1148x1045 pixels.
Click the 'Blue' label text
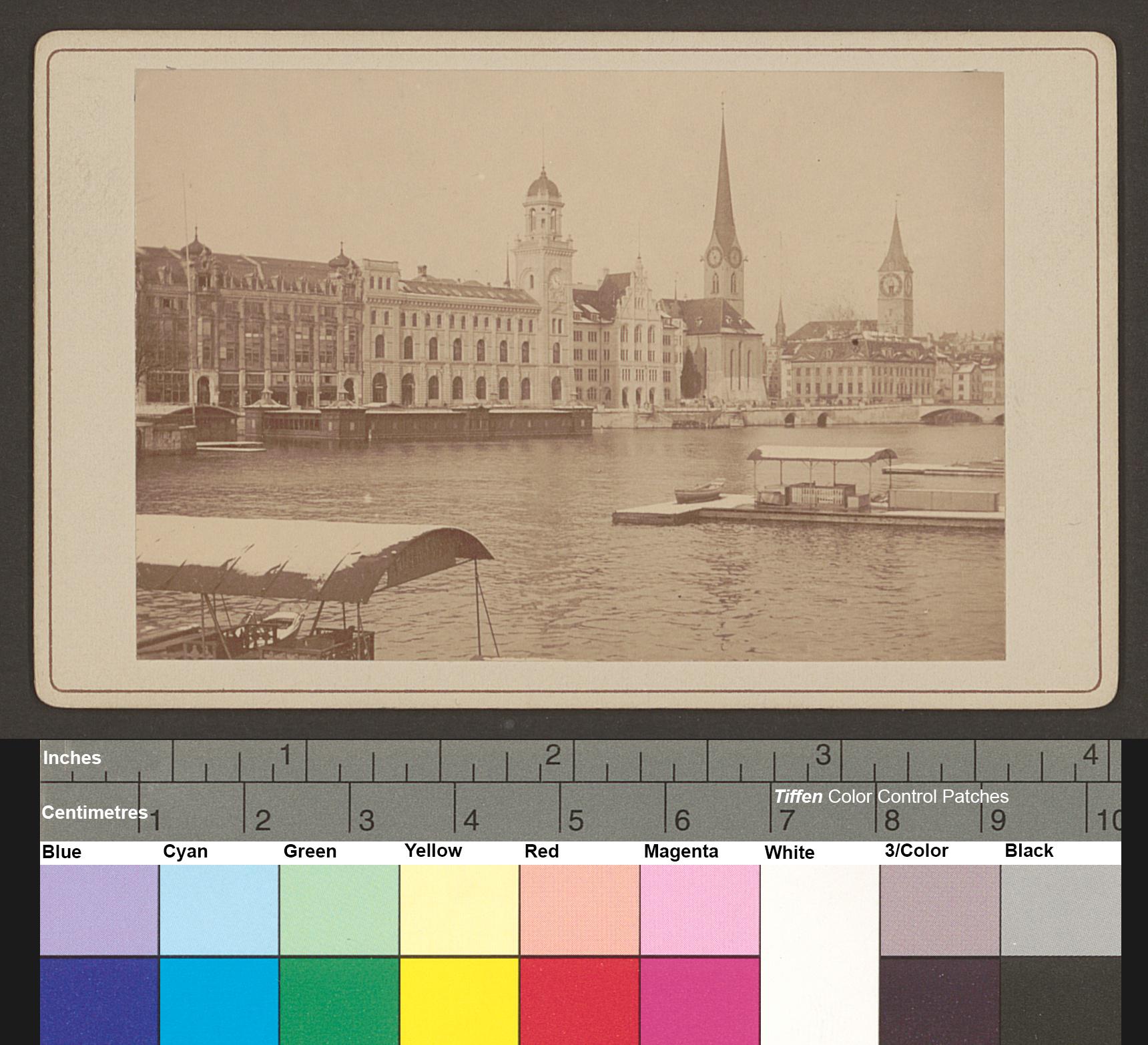tap(61, 852)
